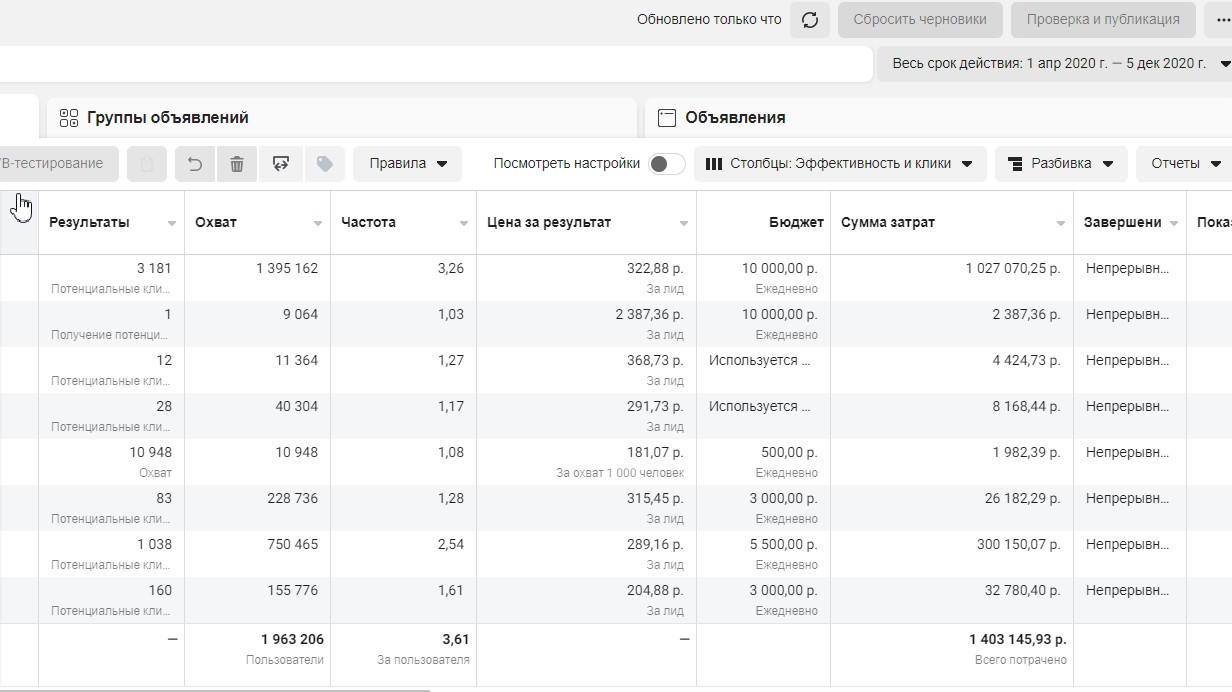Click the undo arrow icon
This screenshot has width=1232, height=692.
(195, 164)
